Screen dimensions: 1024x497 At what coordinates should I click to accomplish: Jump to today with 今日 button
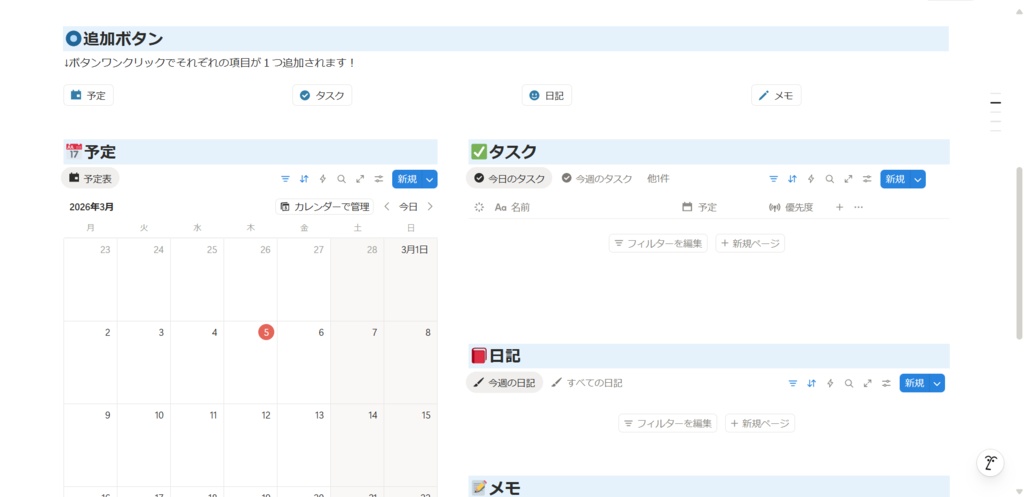coord(408,206)
